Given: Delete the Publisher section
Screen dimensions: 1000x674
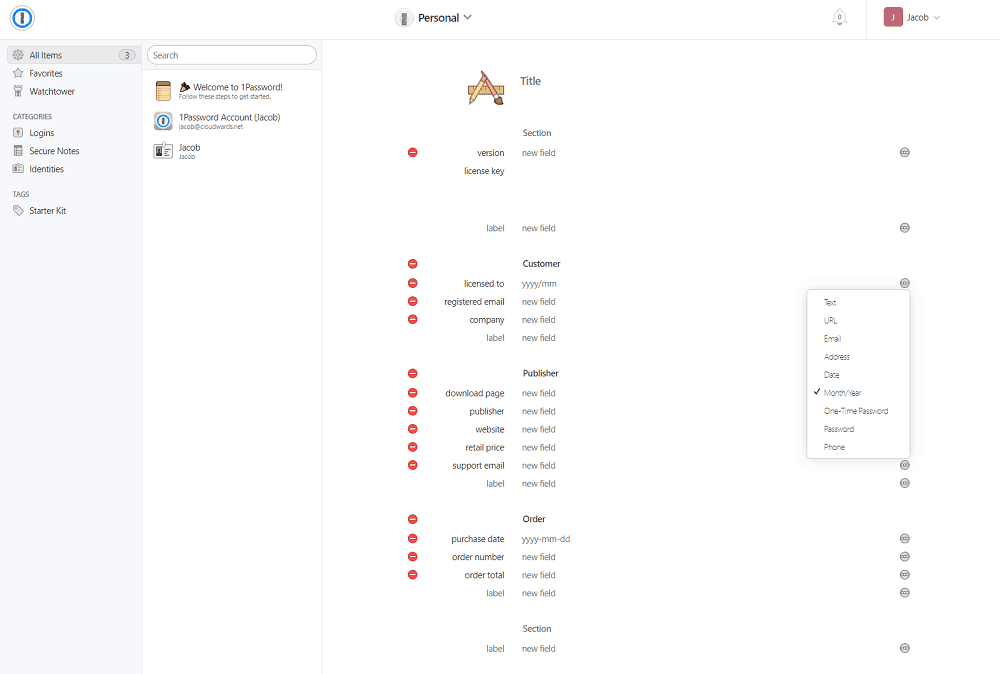Looking at the screenshot, I should (x=413, y=374).
